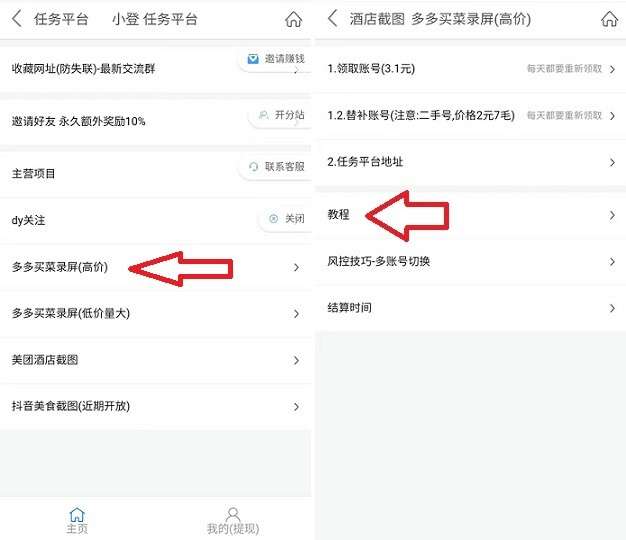The image size is (626, 540).
Task: Expand 多多买菜录屏(低价量大) chevron
Action: tap(296, 314)
